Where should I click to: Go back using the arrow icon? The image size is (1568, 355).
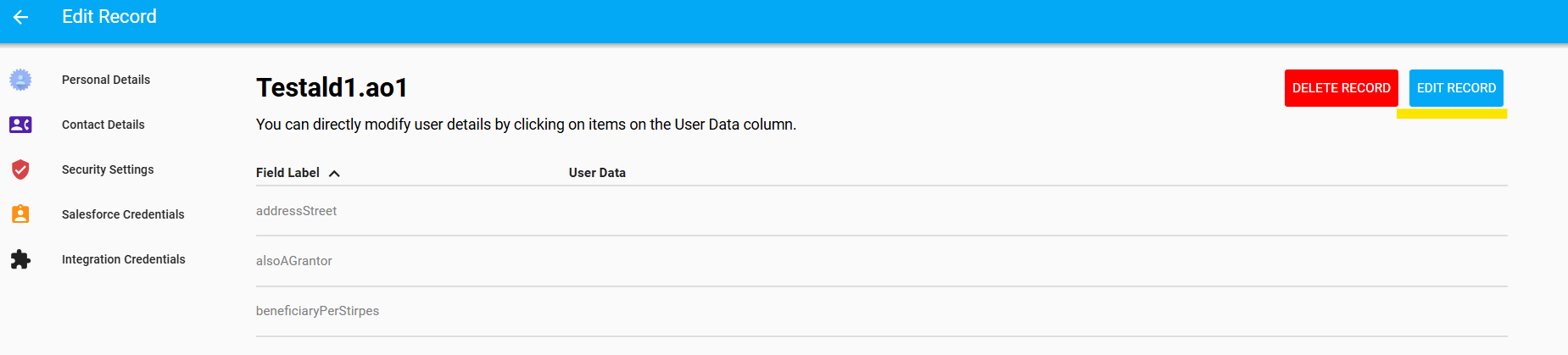(21, 17)
